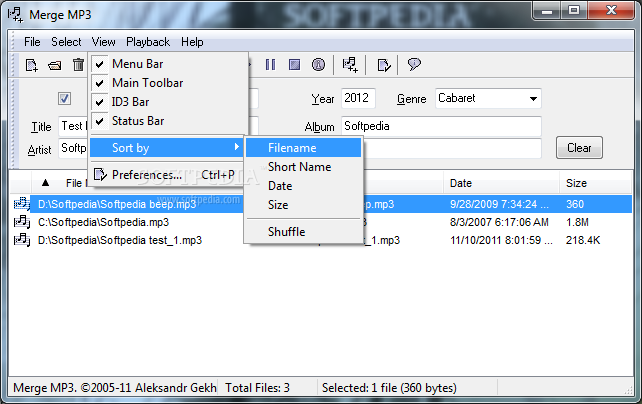Toggle the Main Toolbar view option
This screenshot has width=642, height=404.
[170, 83]
